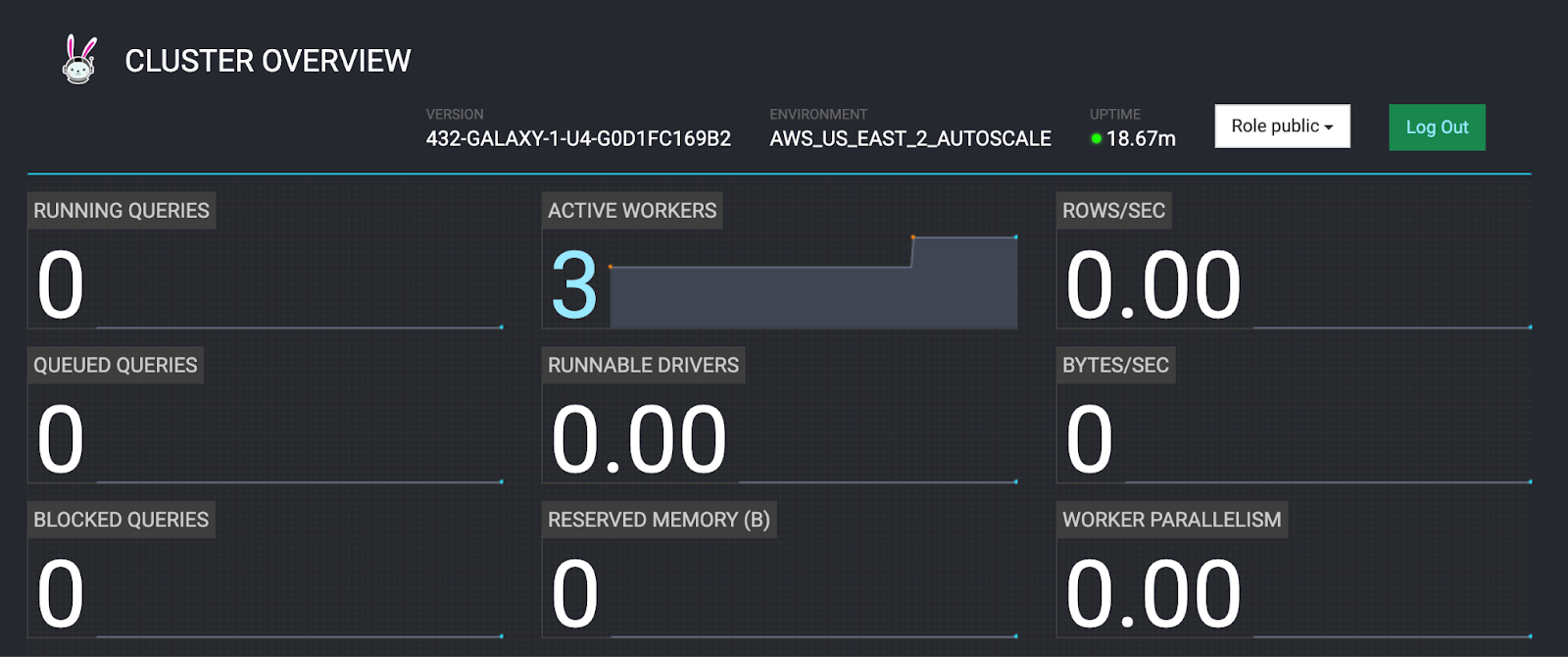1568x657 pixels.
Task: Click the Blocked Queries label
Action: click(122, 520)
